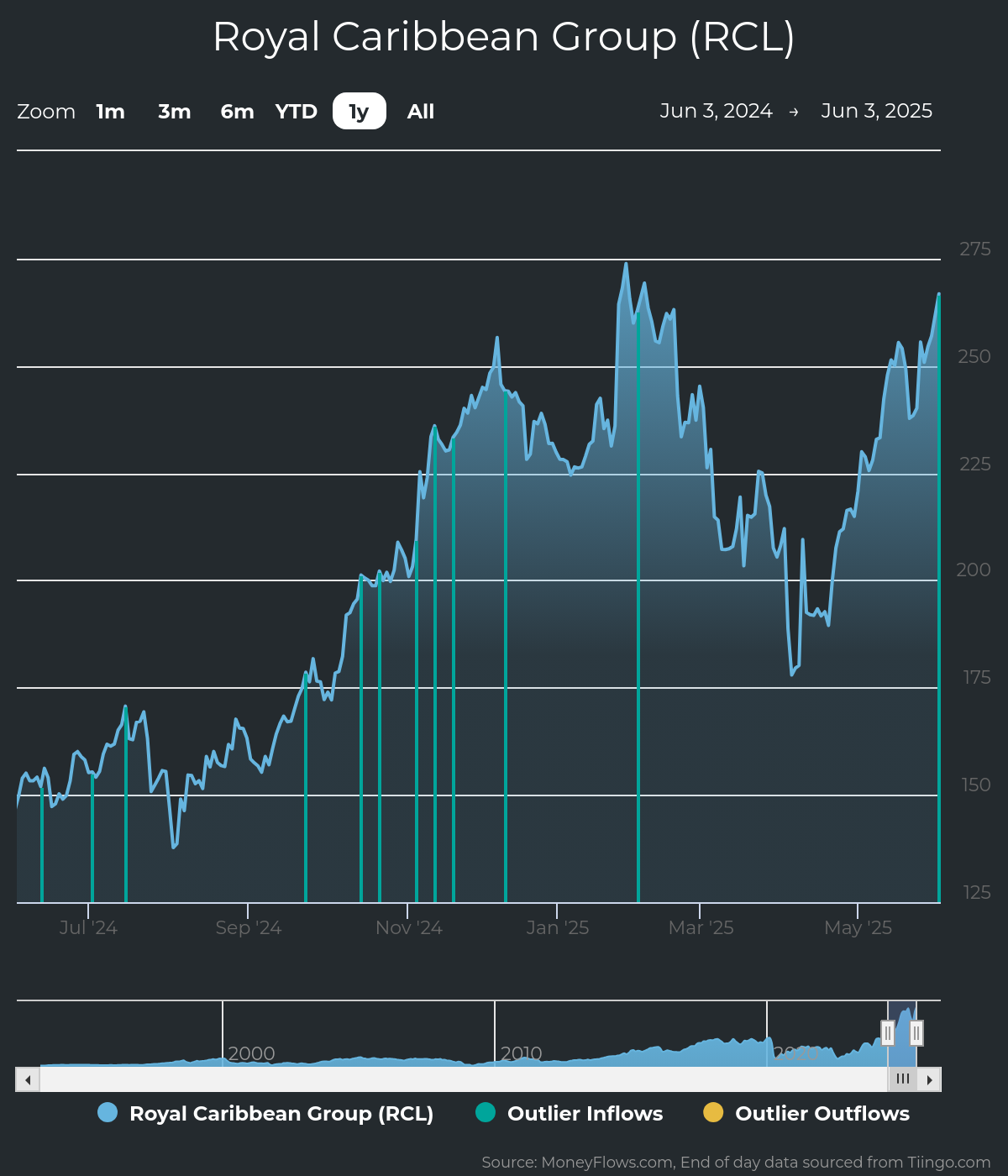Click the Jan '25 axis label
This screenshot has height=1176, width=1008.
pos(557,928)
